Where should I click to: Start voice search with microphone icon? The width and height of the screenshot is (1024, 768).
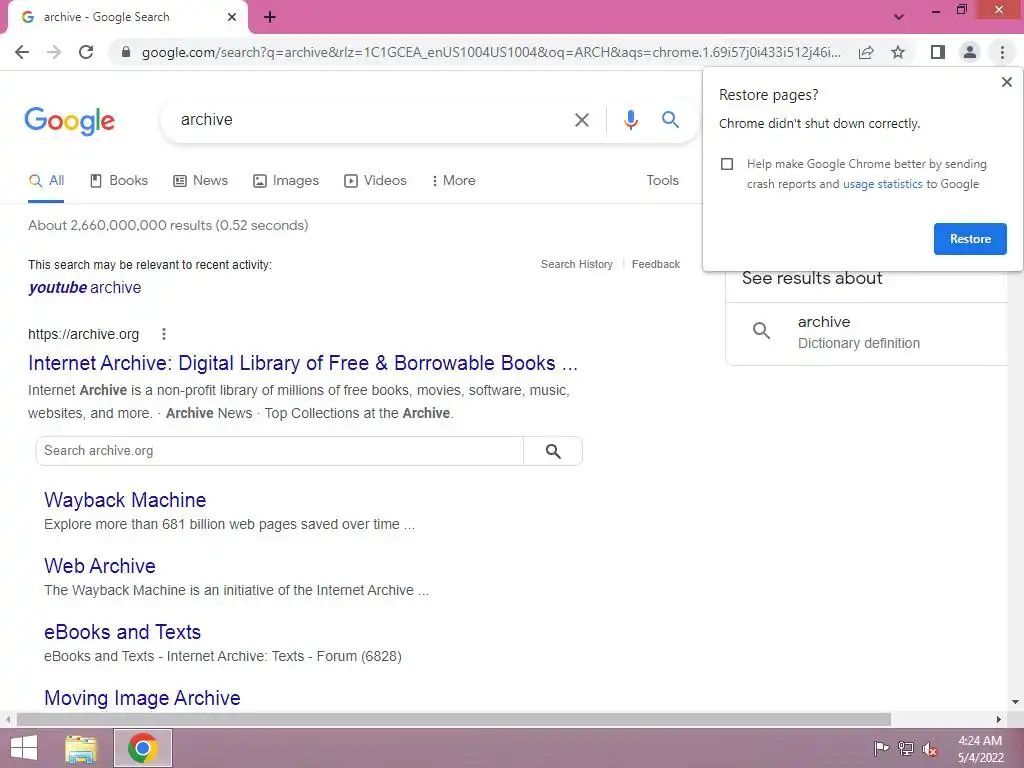630,120
